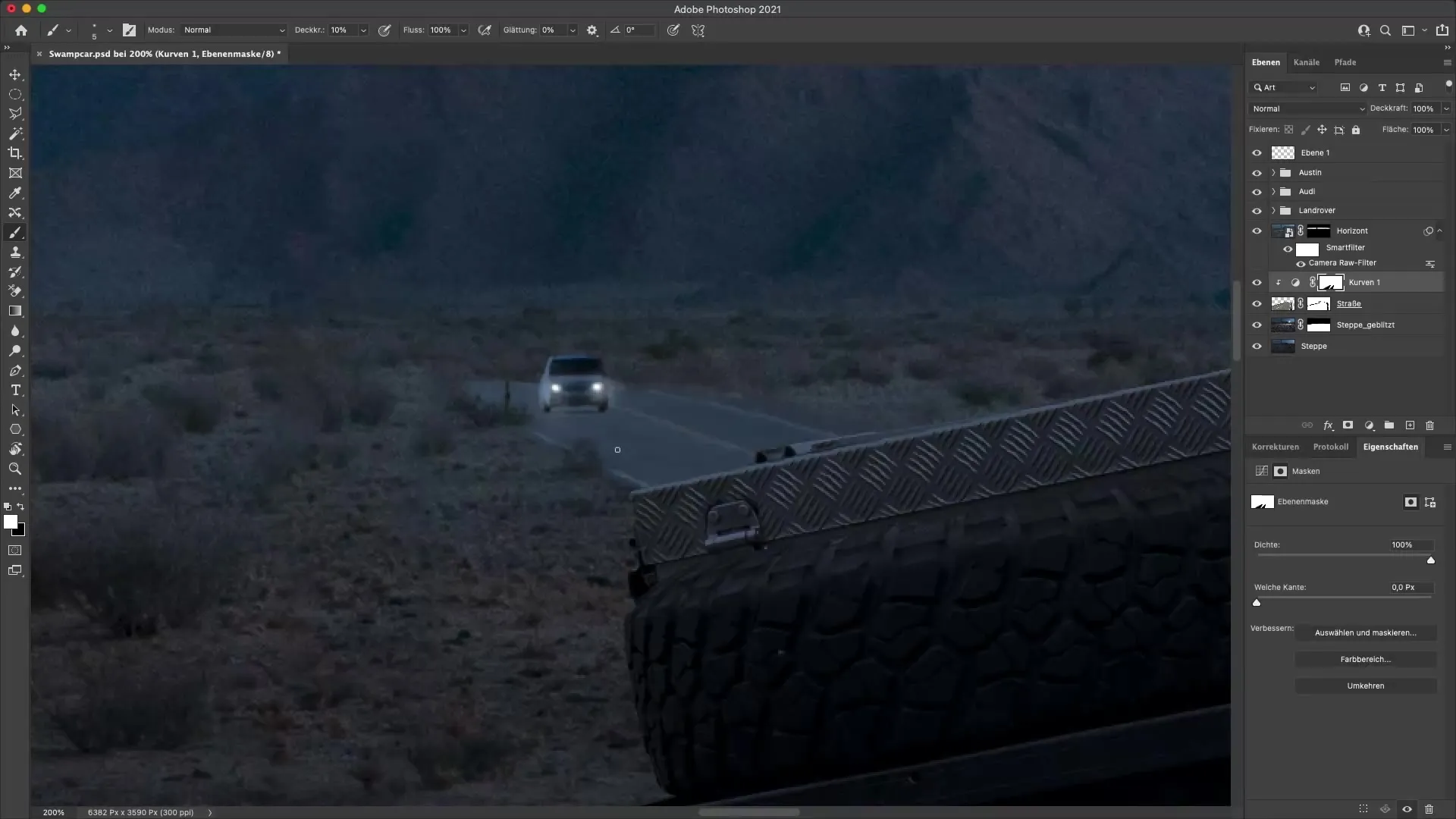Switch to the Kanäle tab

(x=1307, y=62)
